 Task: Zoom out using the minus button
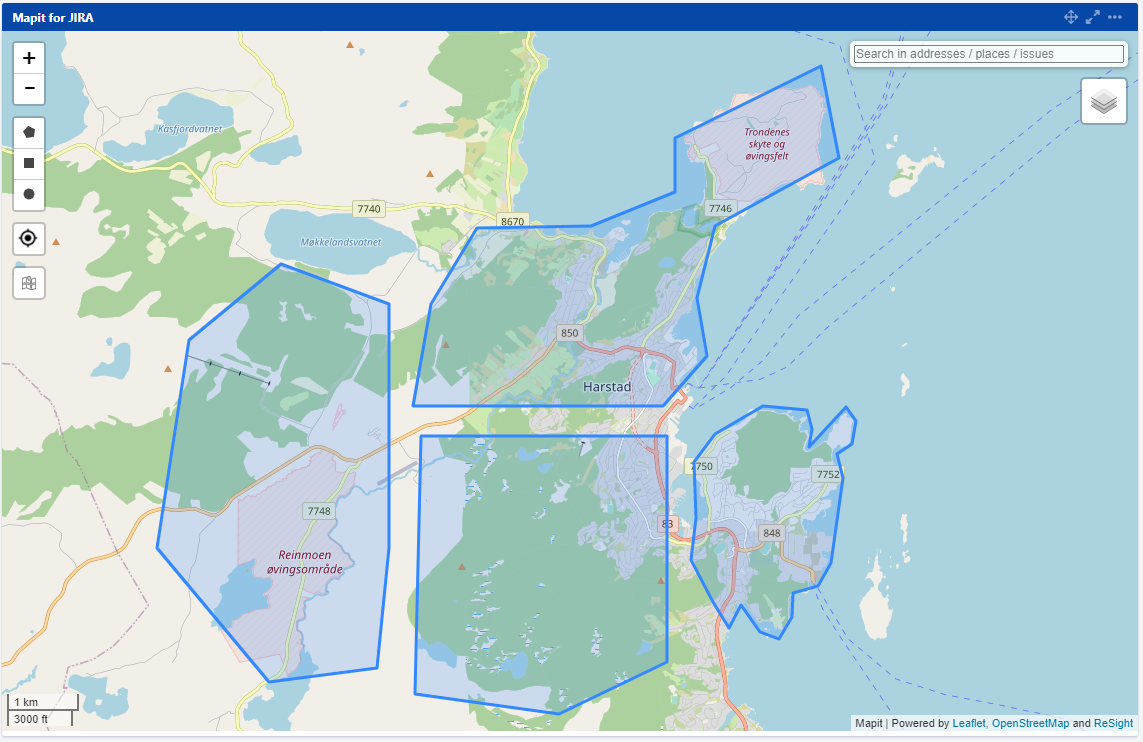coord(28,89)
